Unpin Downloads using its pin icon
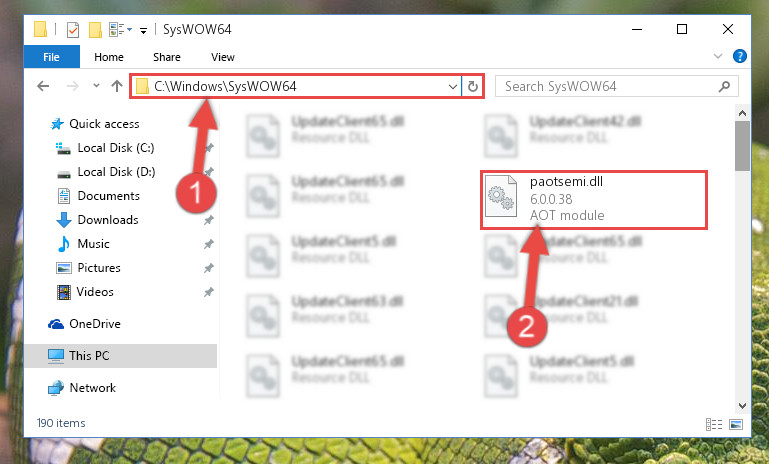Viewport: 769px width, 464px height. click(x=209, y=220)
